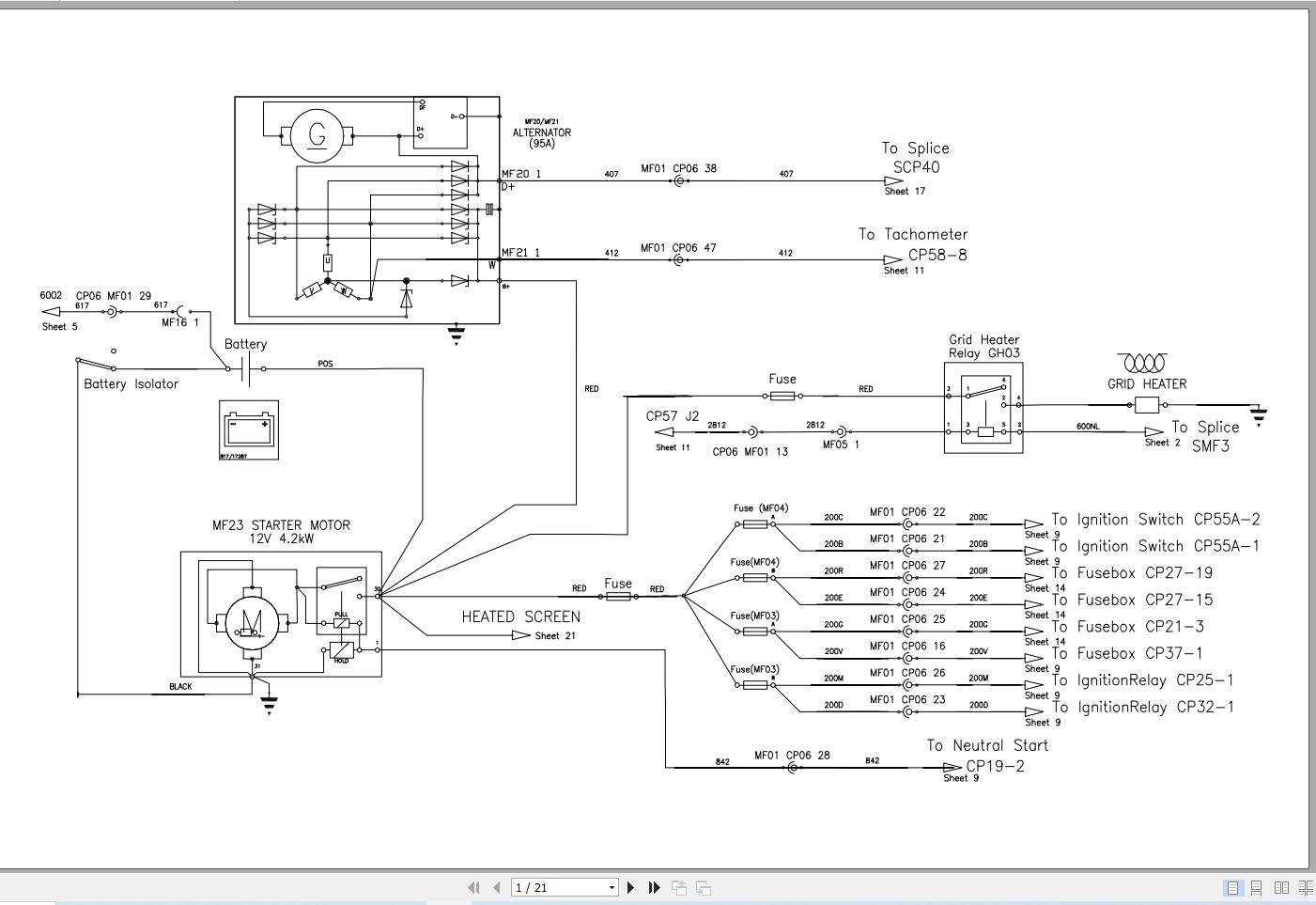Click the battery picture under Battery label
This screenshot has height=905, width=1316.
point(249,430)
